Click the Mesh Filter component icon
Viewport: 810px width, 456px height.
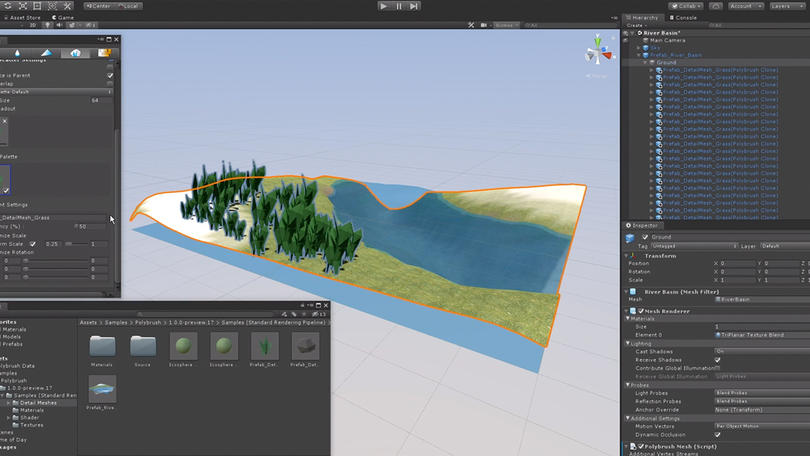pyautogui.click(x=633, y=292)
